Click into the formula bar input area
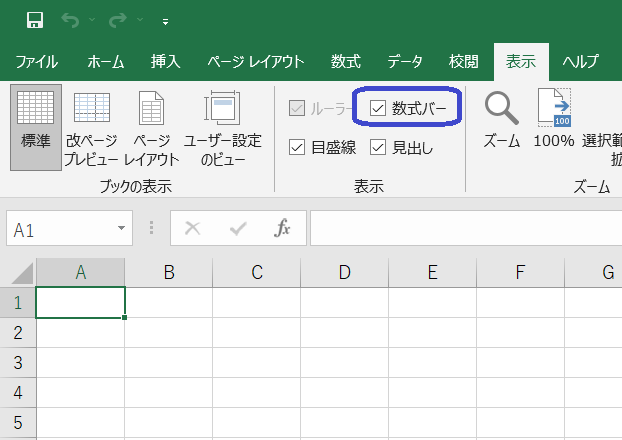The image size is (622, 440). (466, 228)
